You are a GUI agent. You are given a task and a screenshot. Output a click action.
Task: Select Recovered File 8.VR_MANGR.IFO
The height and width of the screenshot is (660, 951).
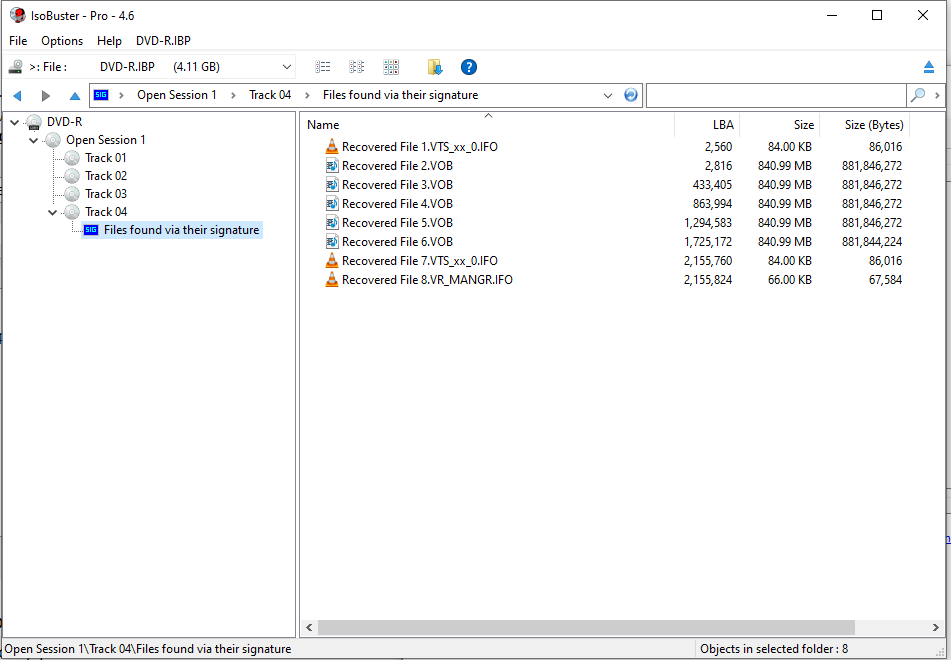[427, 280]
